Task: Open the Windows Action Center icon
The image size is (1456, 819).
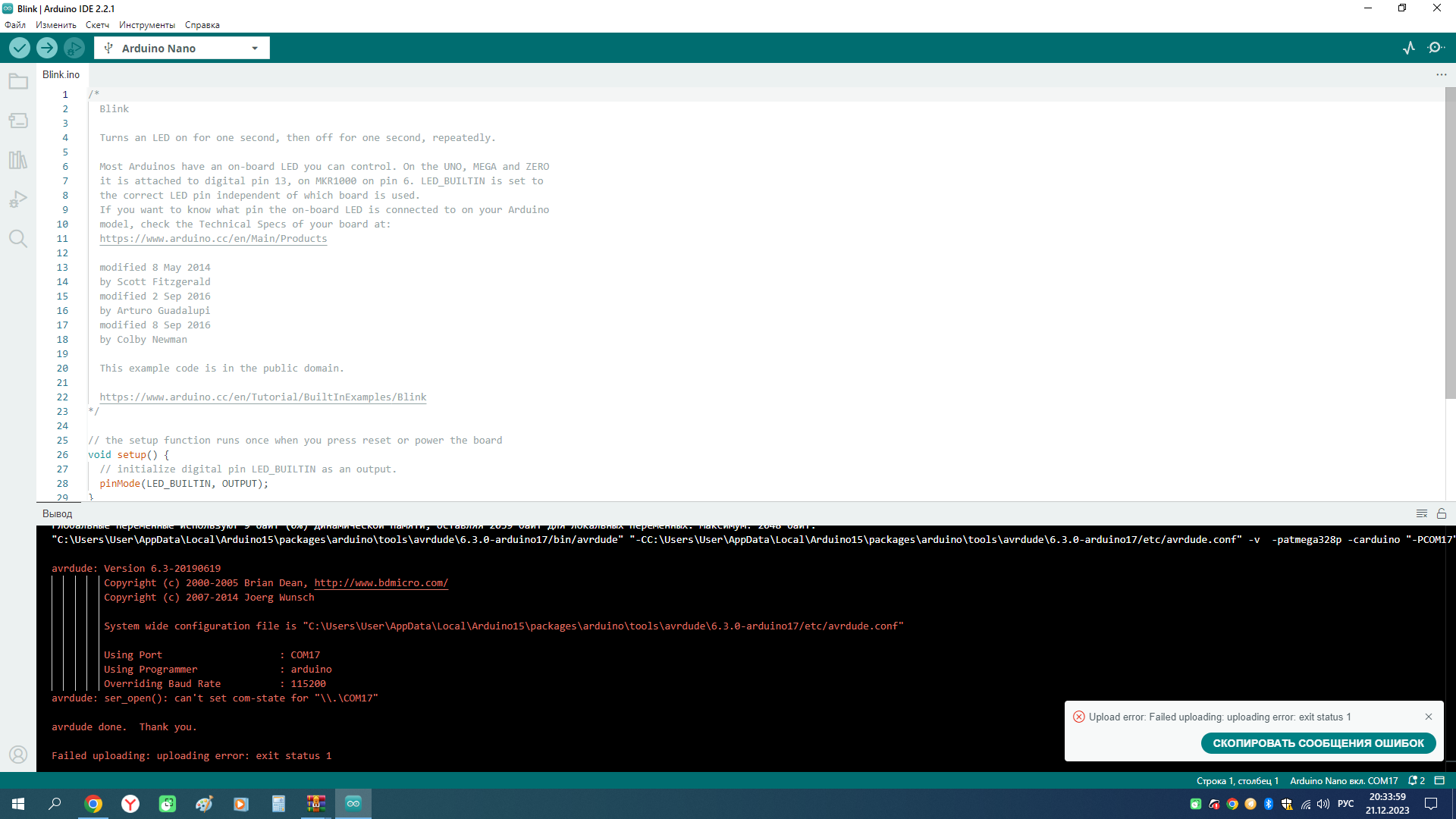Action: [1431, 804]
